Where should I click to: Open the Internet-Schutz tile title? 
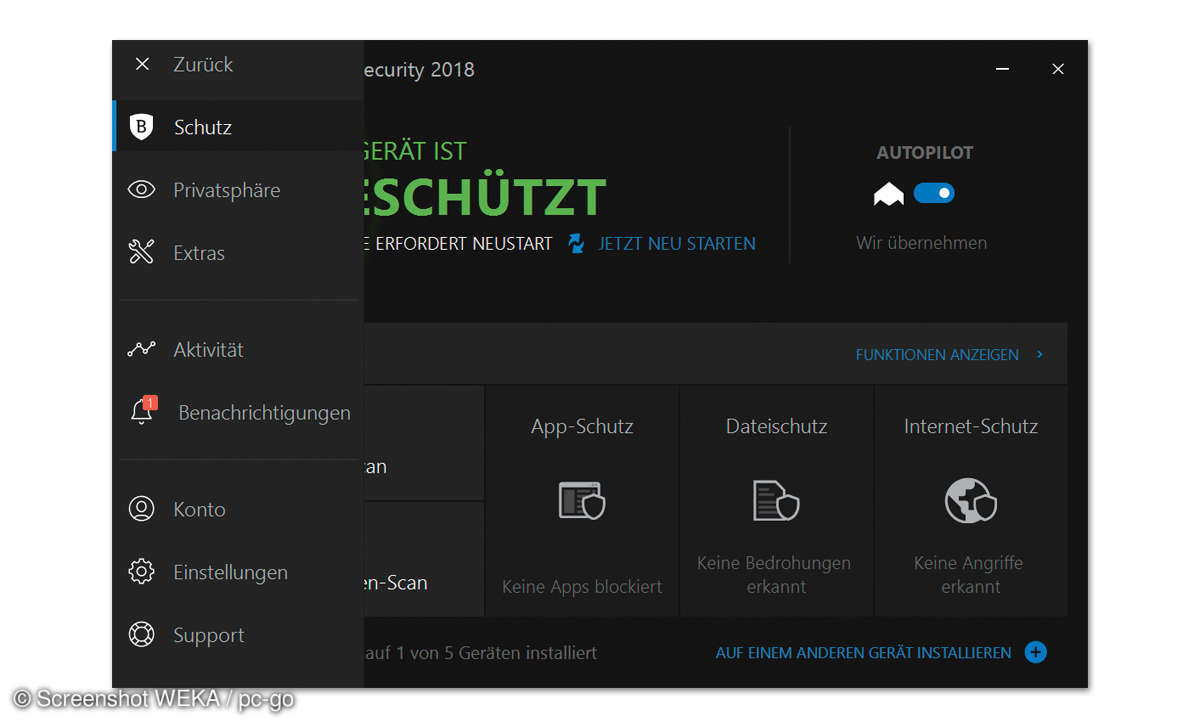click(971, 426)
